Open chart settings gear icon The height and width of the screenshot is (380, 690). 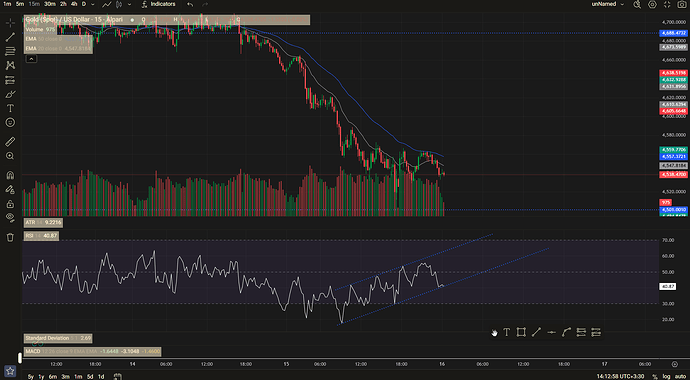click(x=652, y=4)
